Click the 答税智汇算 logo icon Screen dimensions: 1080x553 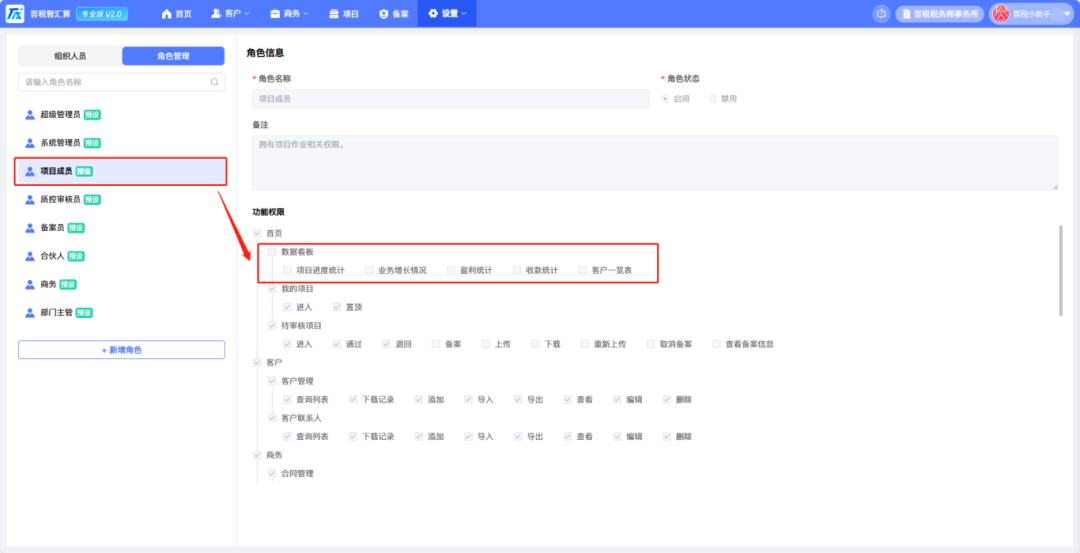[14, 14]
